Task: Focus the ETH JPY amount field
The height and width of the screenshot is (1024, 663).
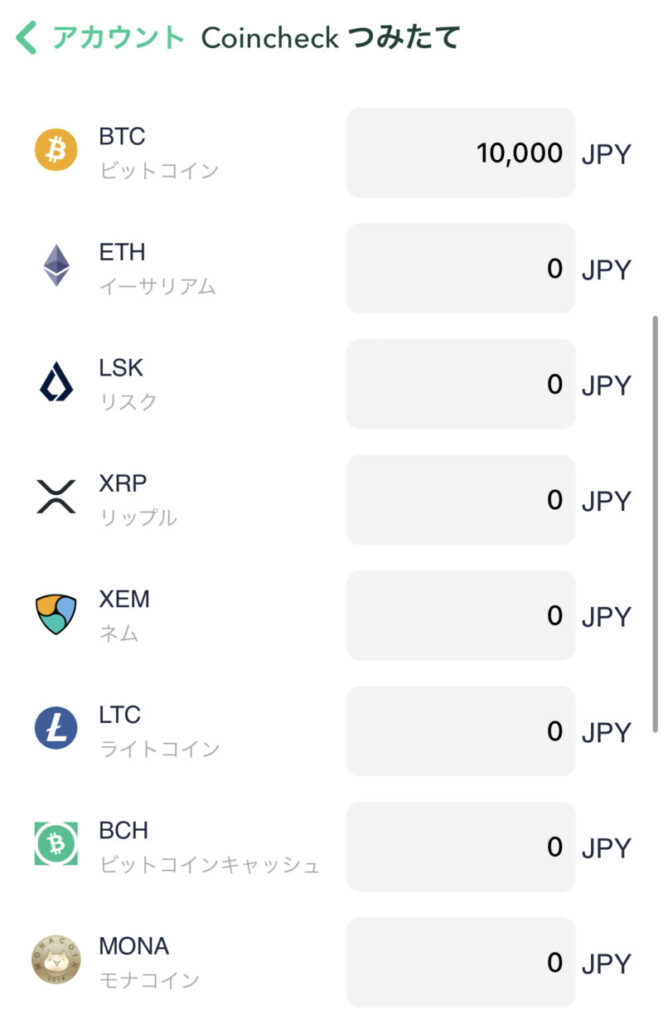Action: pos(461,268)
